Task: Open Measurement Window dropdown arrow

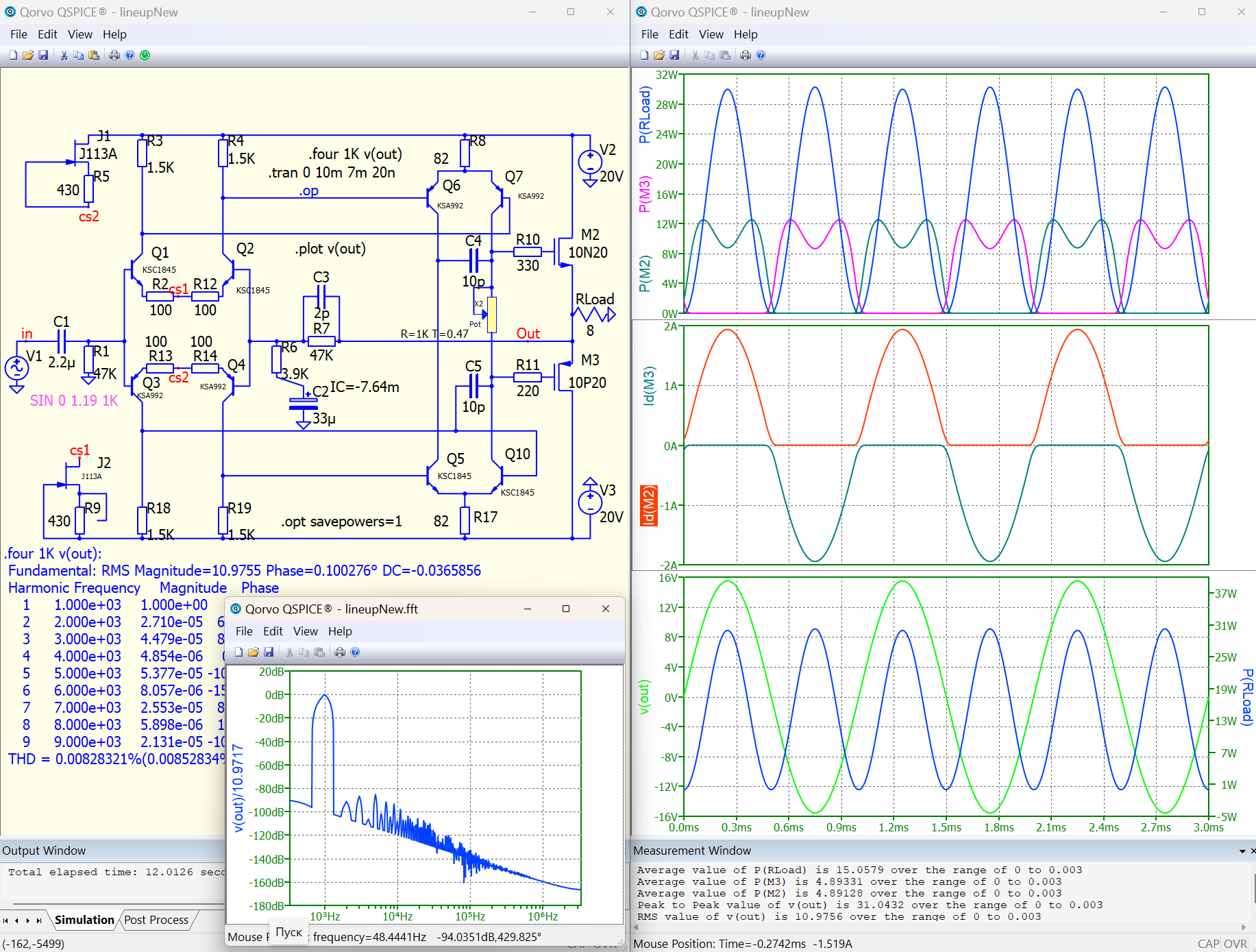Action: 1242,851
